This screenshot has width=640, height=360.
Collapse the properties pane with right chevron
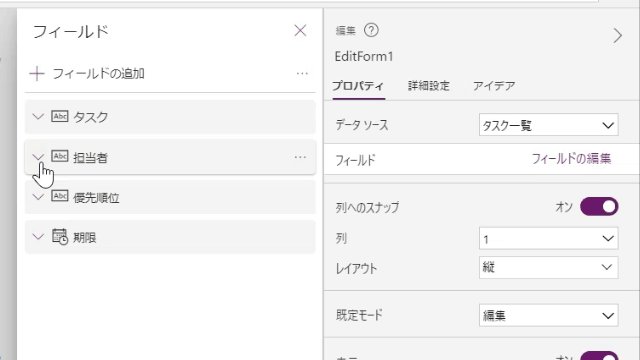click(618, 36)
